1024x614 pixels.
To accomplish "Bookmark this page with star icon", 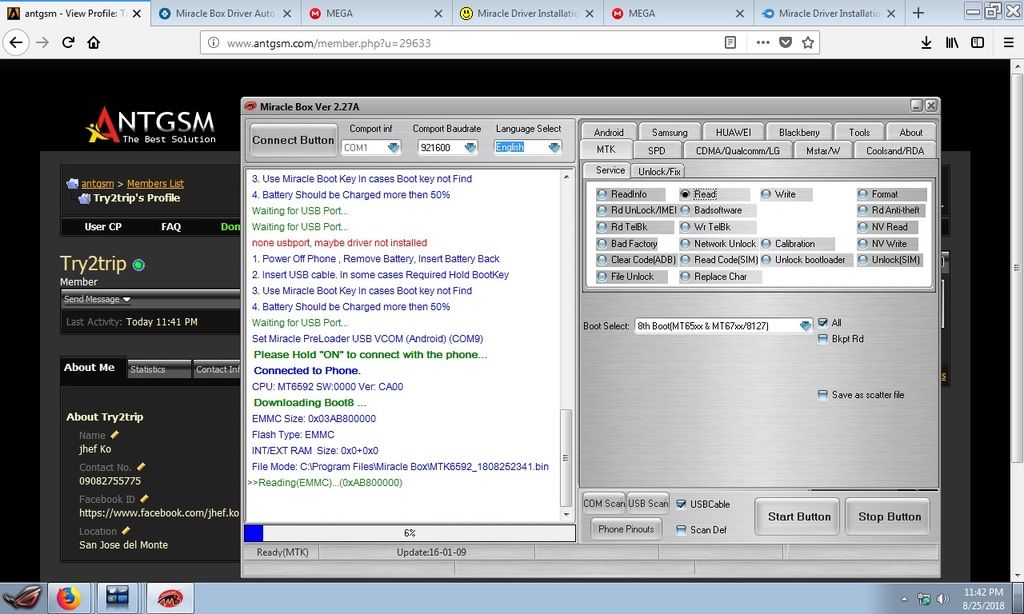I will point(808,43).
